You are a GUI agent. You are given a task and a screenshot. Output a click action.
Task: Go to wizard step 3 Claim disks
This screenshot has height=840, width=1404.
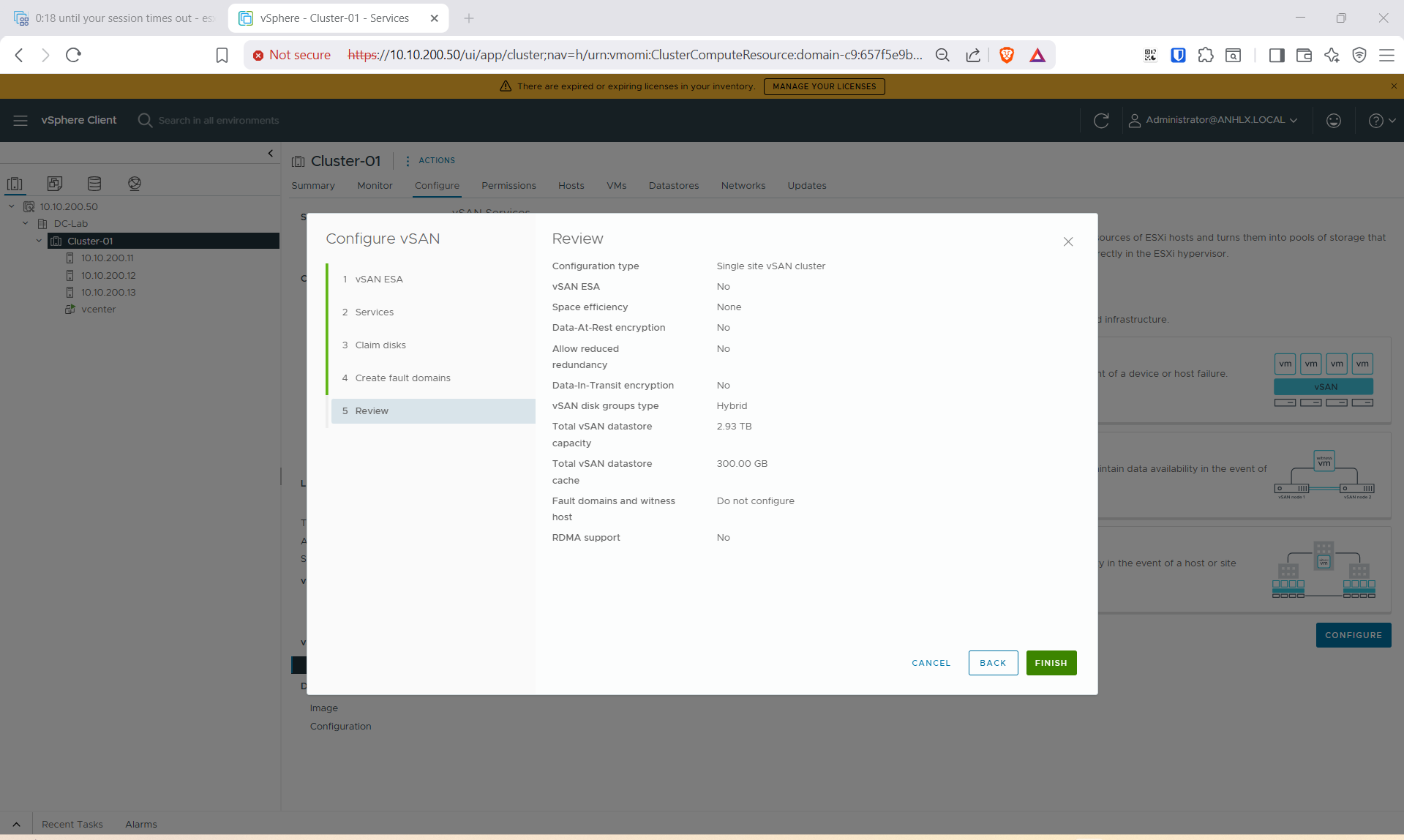pos(433,345)
